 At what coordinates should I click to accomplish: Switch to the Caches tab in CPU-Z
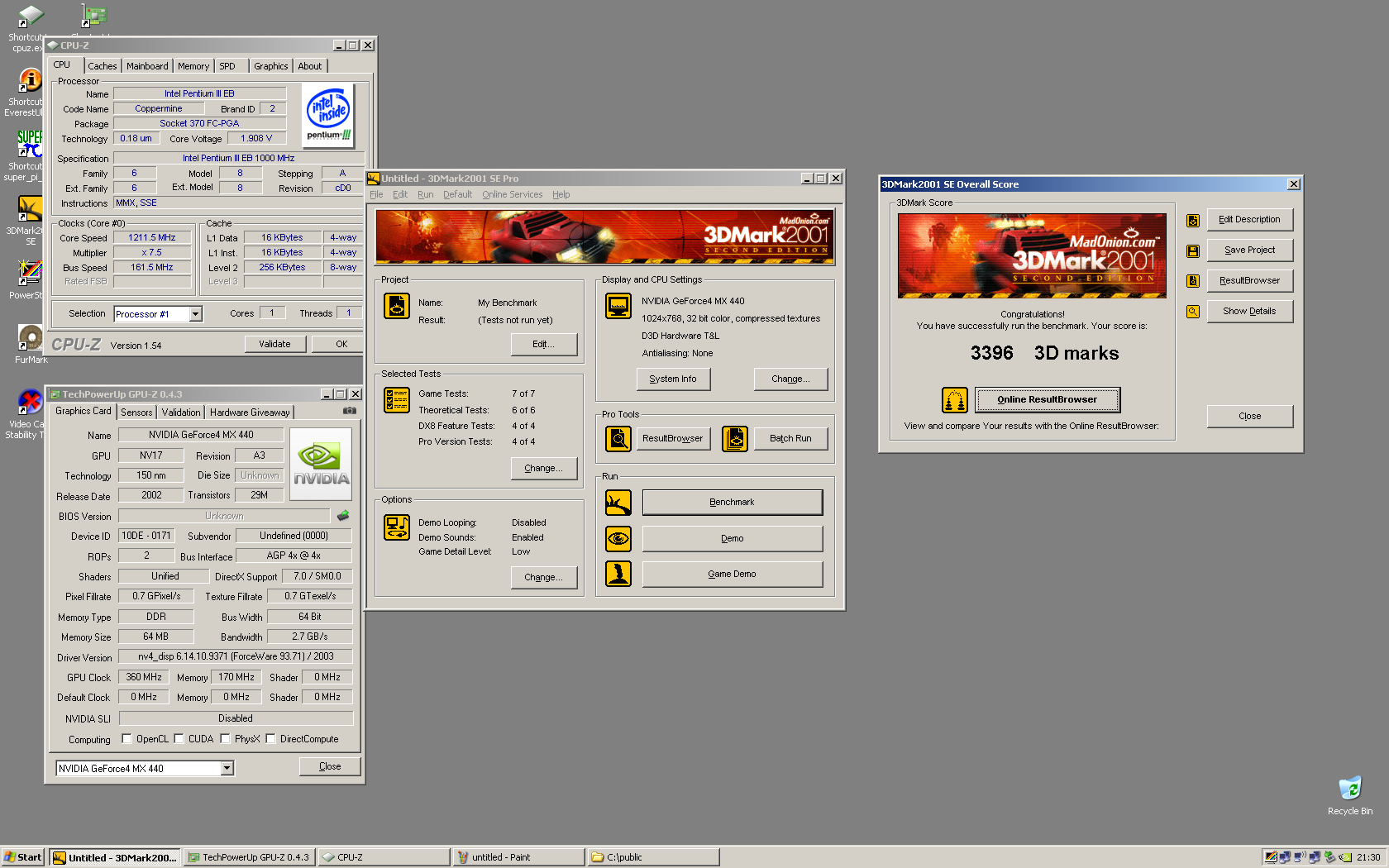click(103, 66)
